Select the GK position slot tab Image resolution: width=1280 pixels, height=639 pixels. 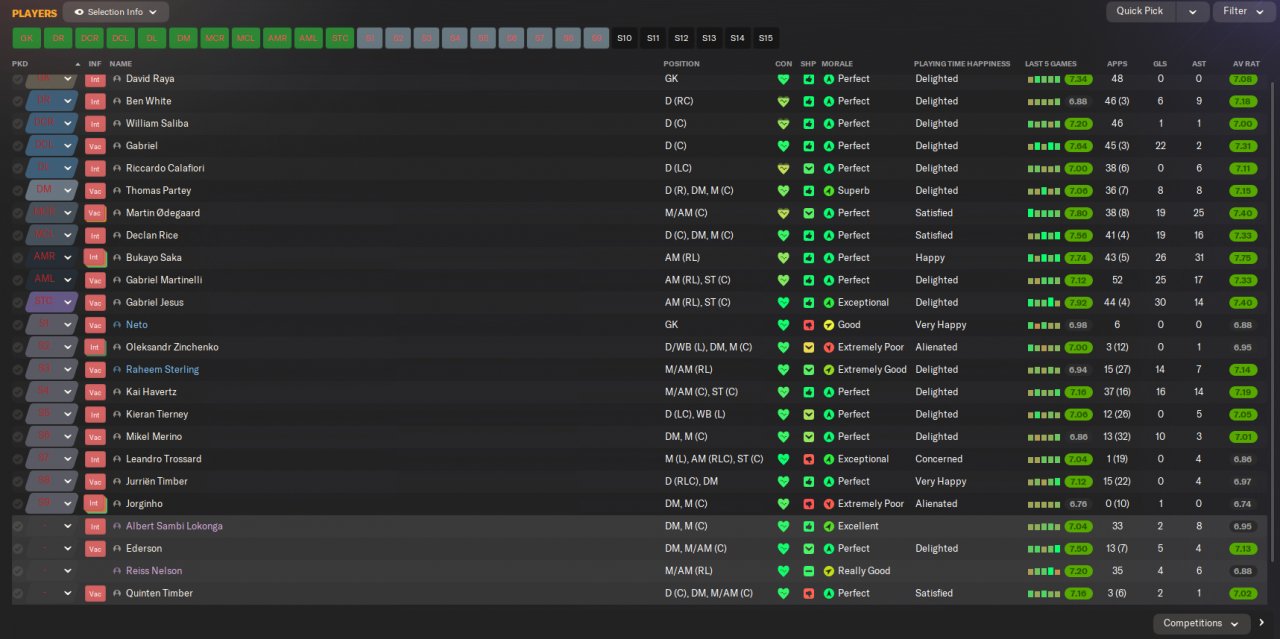(x=27, y=38)
